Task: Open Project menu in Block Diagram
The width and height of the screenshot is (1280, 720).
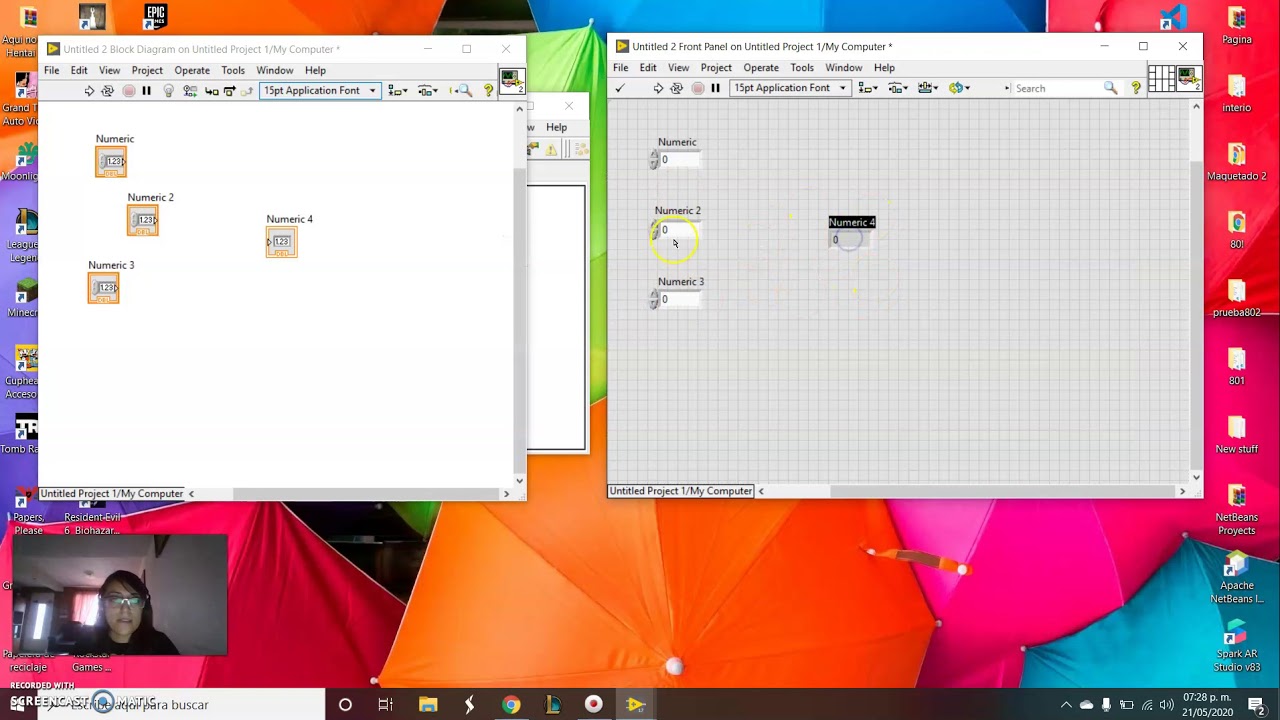Action: (x=147, y=71)
